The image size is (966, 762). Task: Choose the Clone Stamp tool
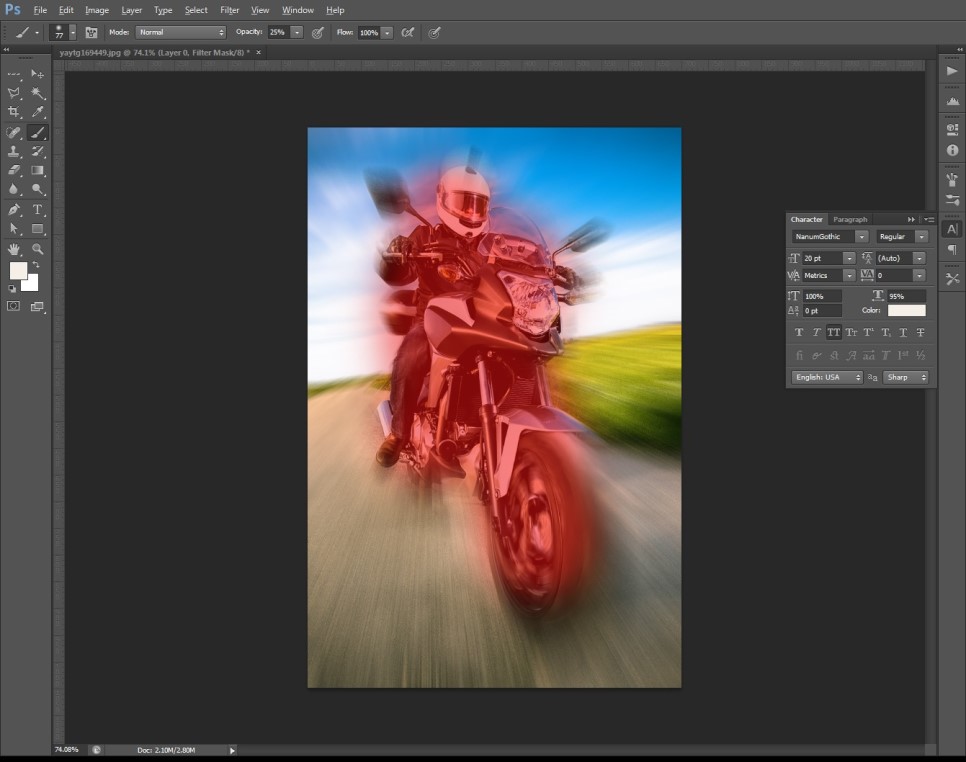click(x=14, y=151)
